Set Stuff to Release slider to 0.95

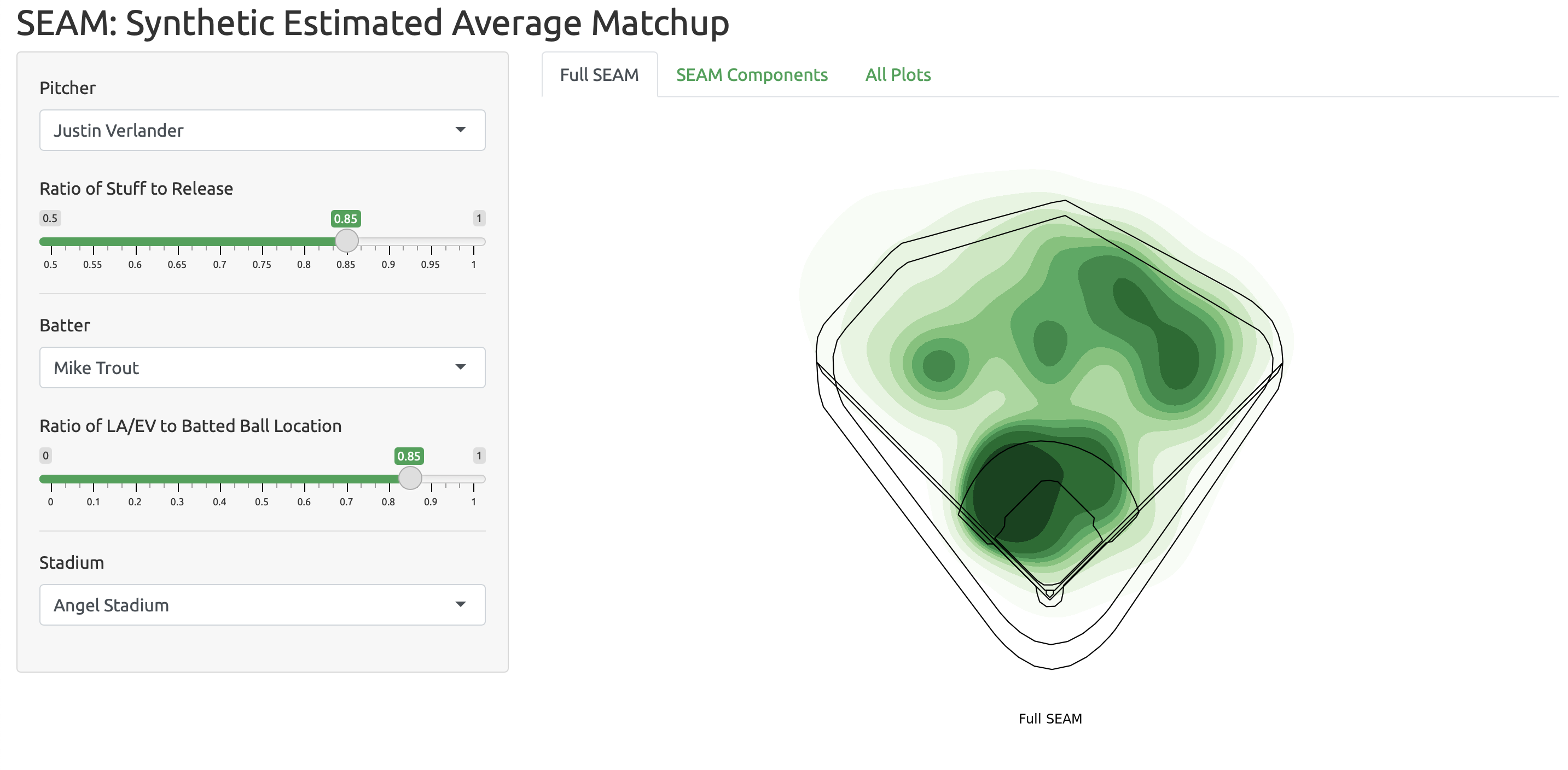[431, 242]
